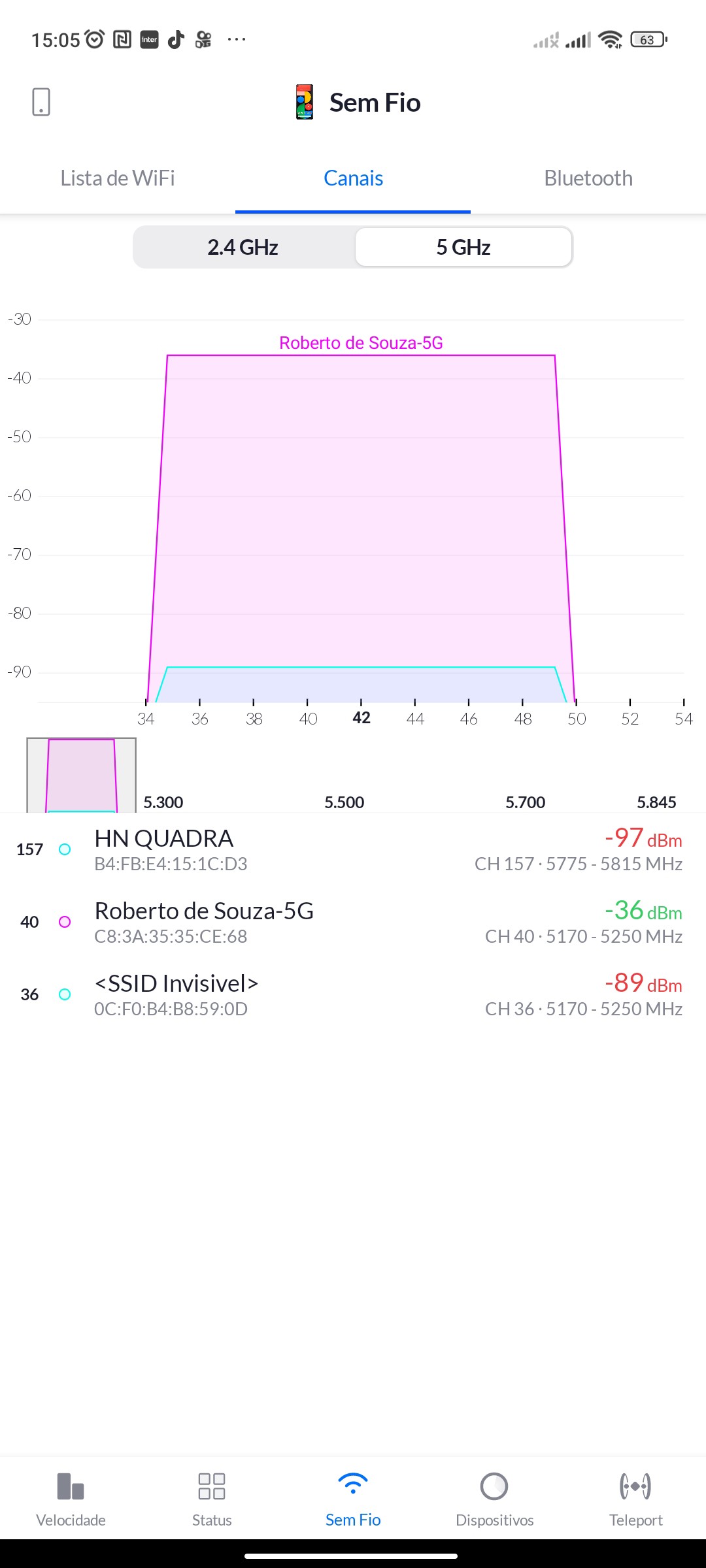This screenshot has width=706, height=1568.
Task: Switch band to 2.4 GHz
Action: [x=243, y=248]
